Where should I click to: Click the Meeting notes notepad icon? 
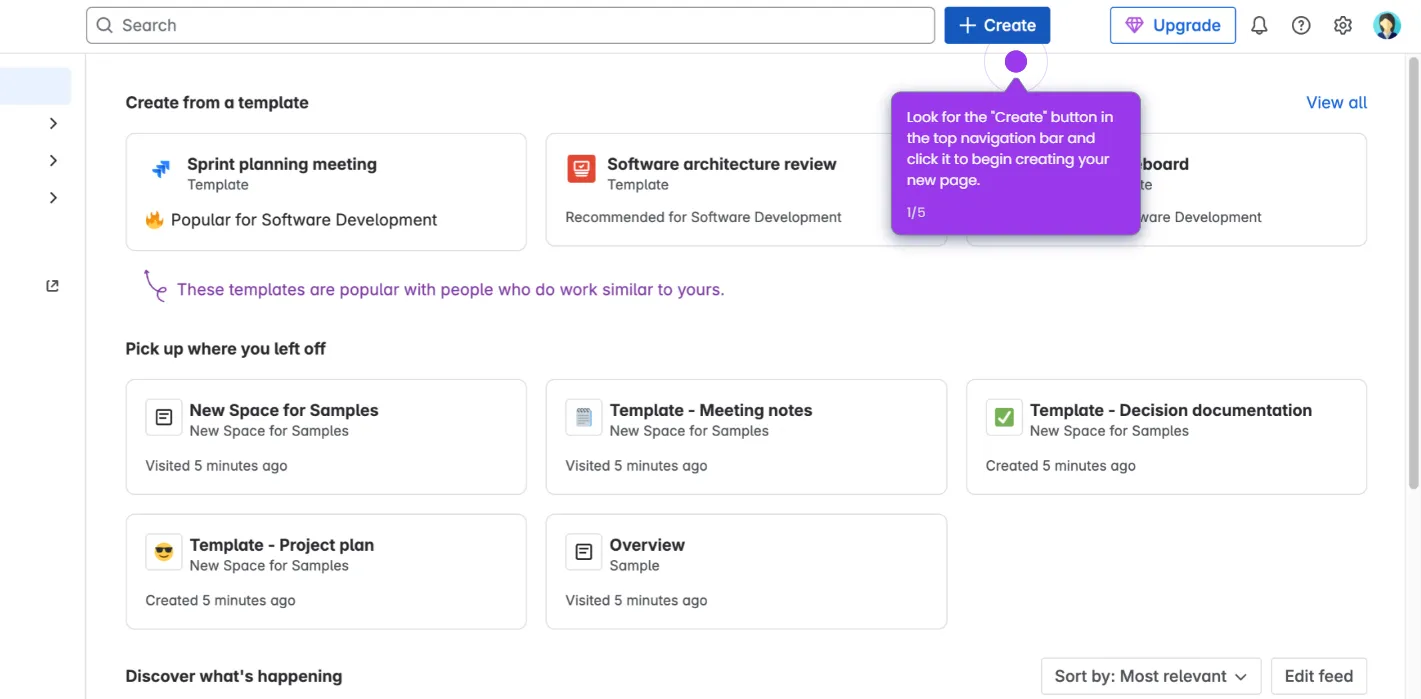coord(584,417)
